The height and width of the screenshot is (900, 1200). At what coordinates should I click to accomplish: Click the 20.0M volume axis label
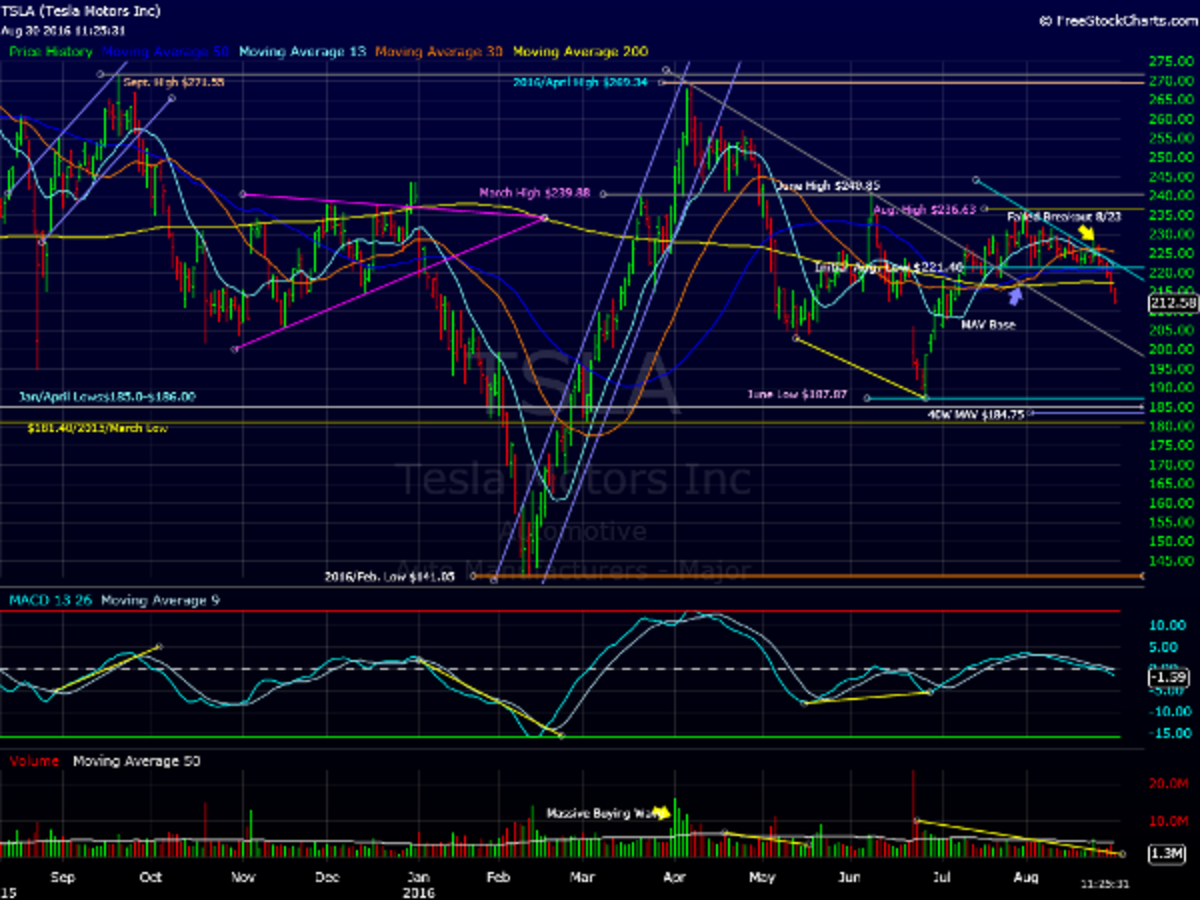click(x=1169, y=784)
